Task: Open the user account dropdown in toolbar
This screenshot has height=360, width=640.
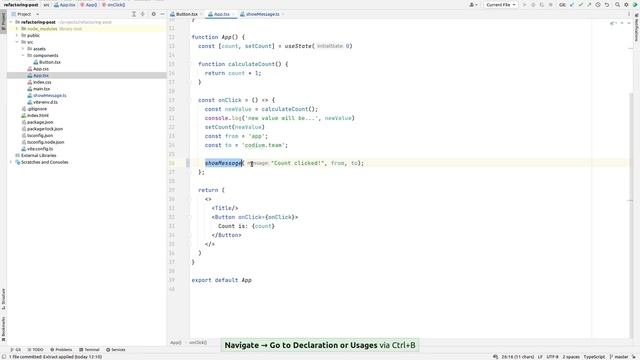Action: (473, 5)
